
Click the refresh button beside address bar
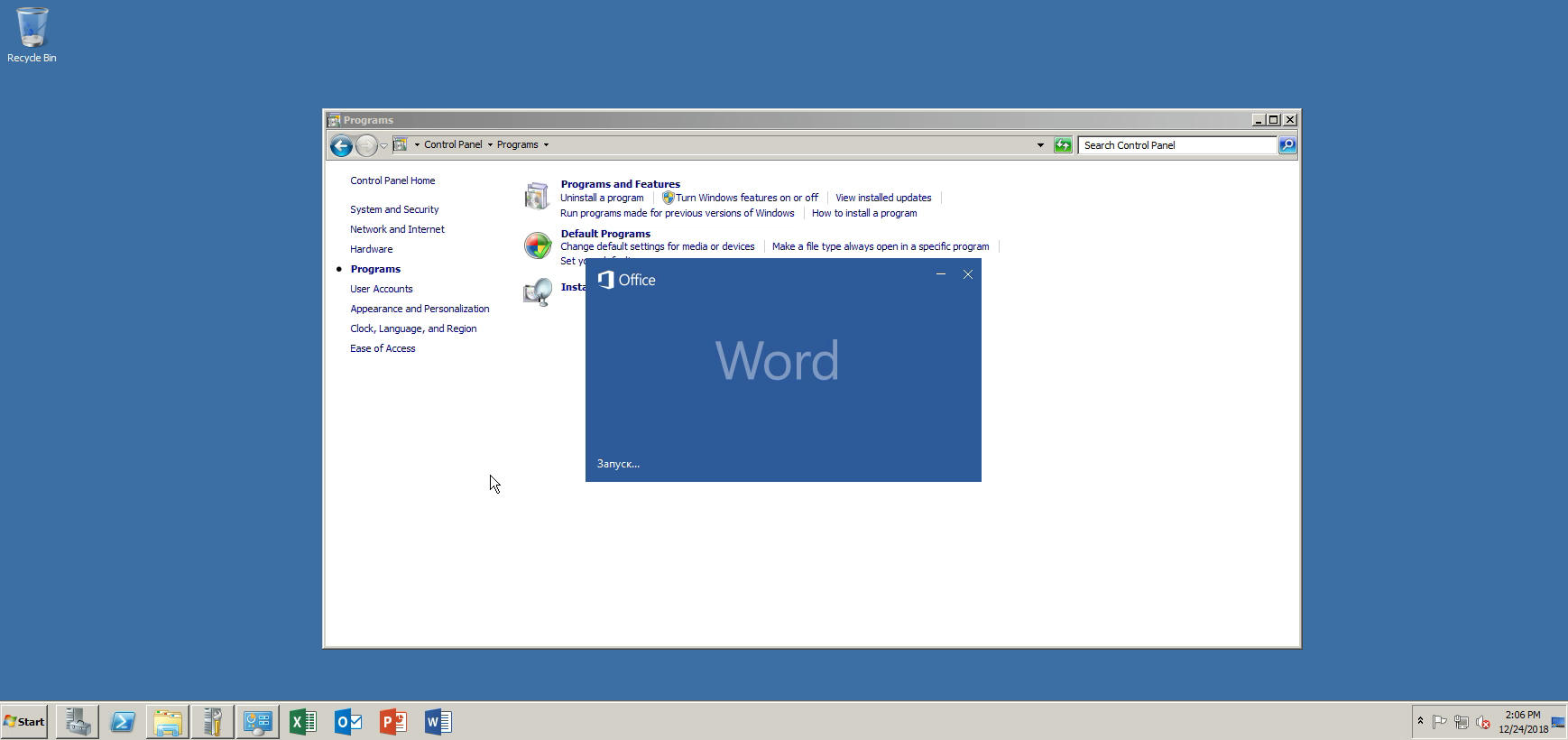[x=1063, y=145]
